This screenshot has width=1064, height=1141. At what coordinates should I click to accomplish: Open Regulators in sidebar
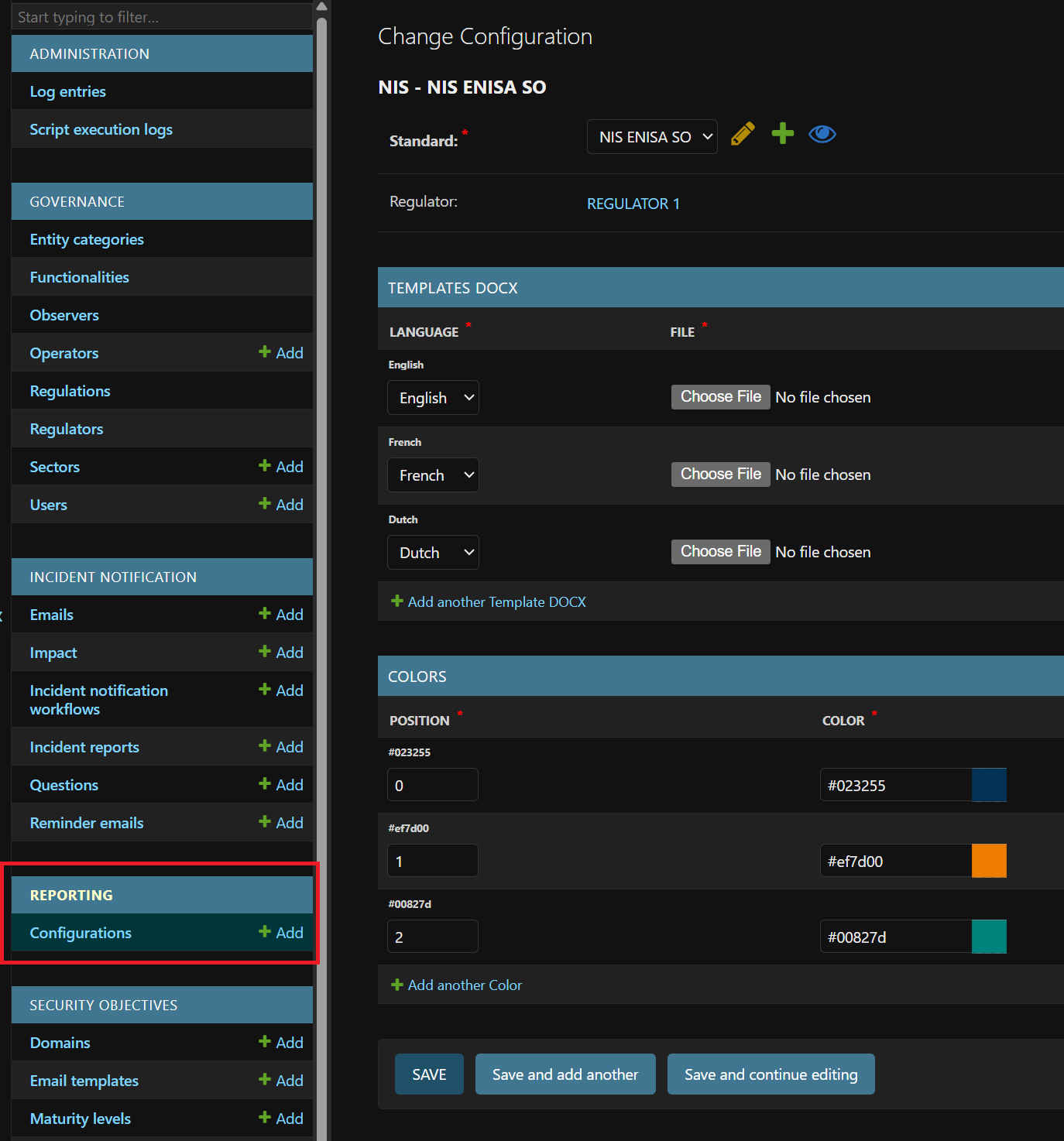[67, 429]
